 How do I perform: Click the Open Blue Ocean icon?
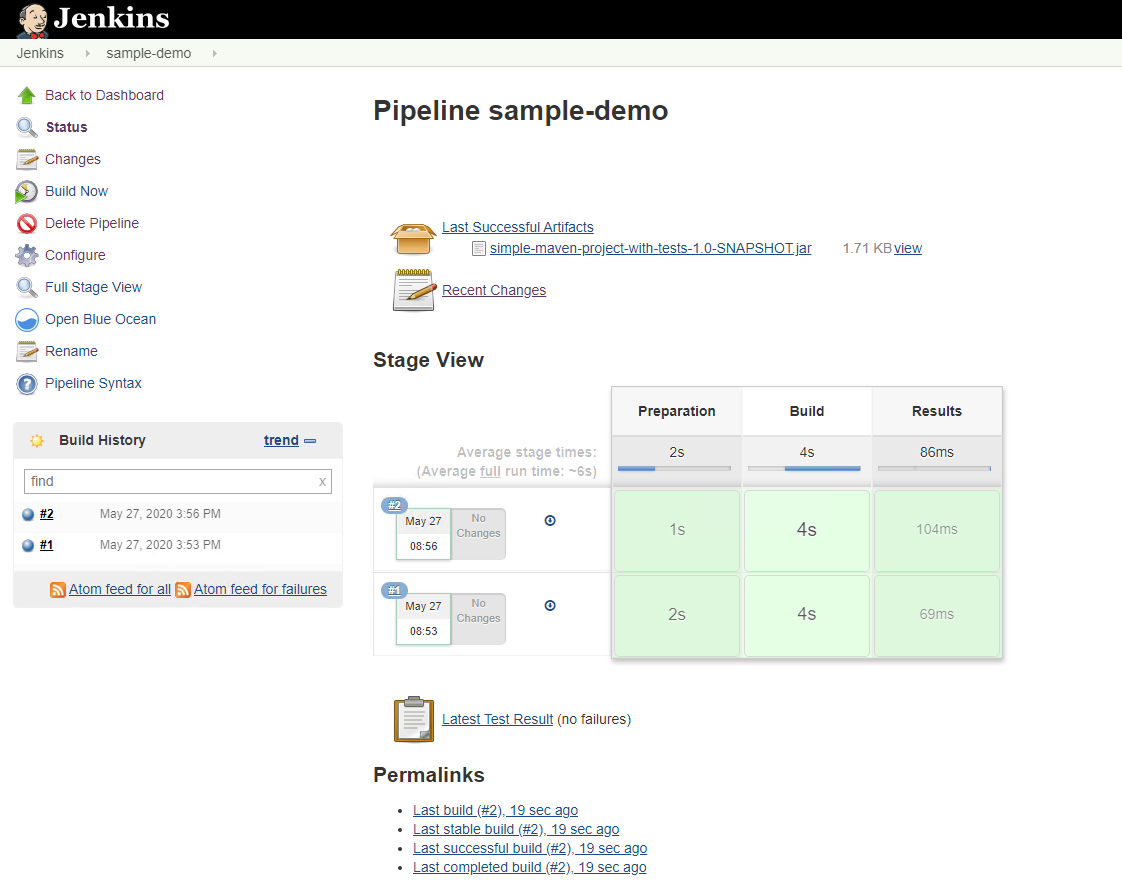click(26, 319)
